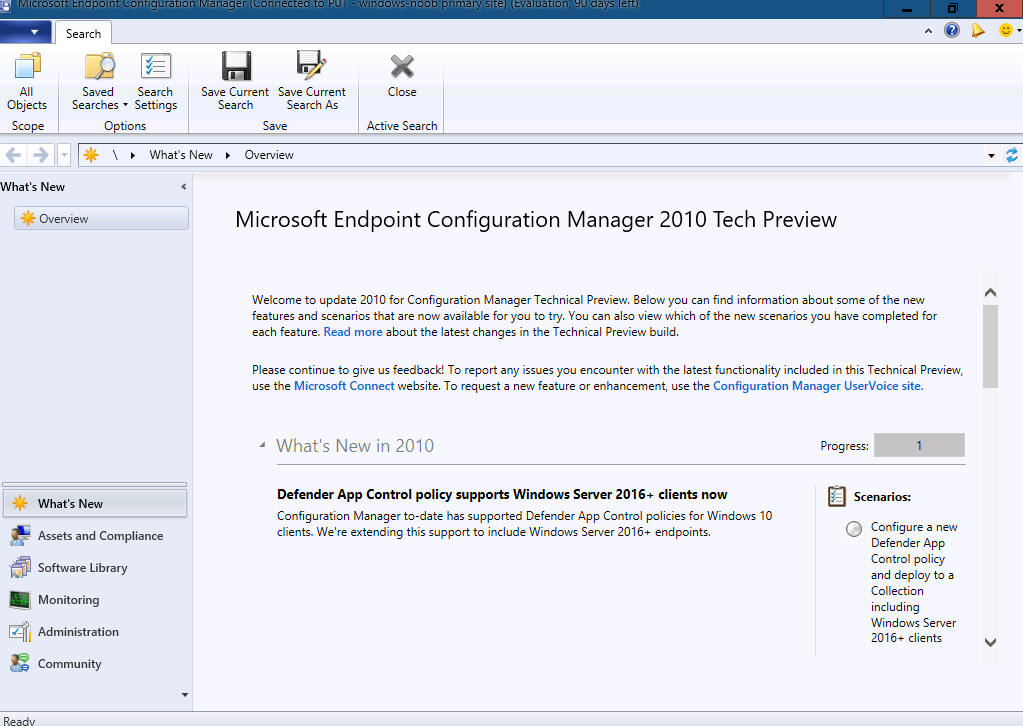Click Save Current Search As
The image size is (1023, 726).
pos(312,82)
